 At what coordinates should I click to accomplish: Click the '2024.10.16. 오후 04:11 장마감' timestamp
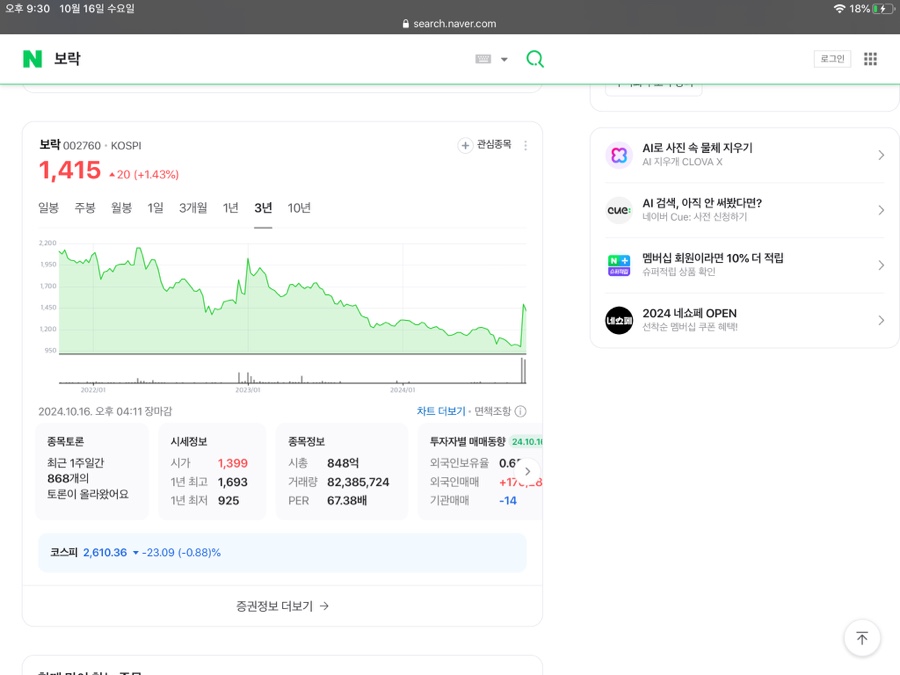click(105, 411)
